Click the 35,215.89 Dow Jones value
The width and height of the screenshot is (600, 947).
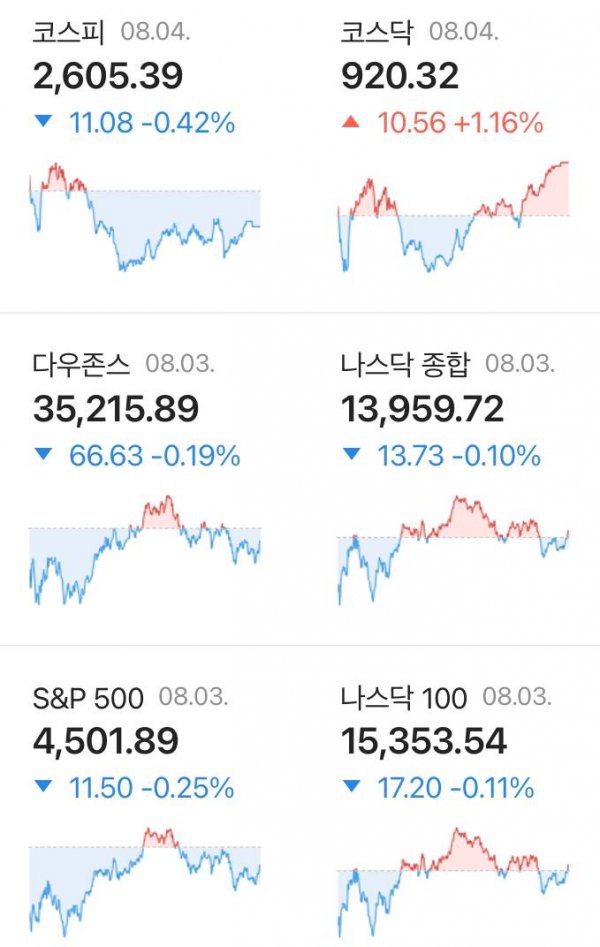(116, 409)
